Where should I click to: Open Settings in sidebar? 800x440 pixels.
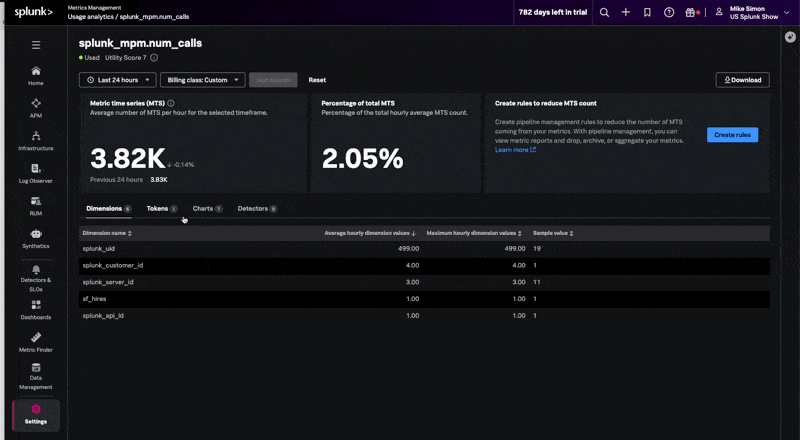pos(36,414)
